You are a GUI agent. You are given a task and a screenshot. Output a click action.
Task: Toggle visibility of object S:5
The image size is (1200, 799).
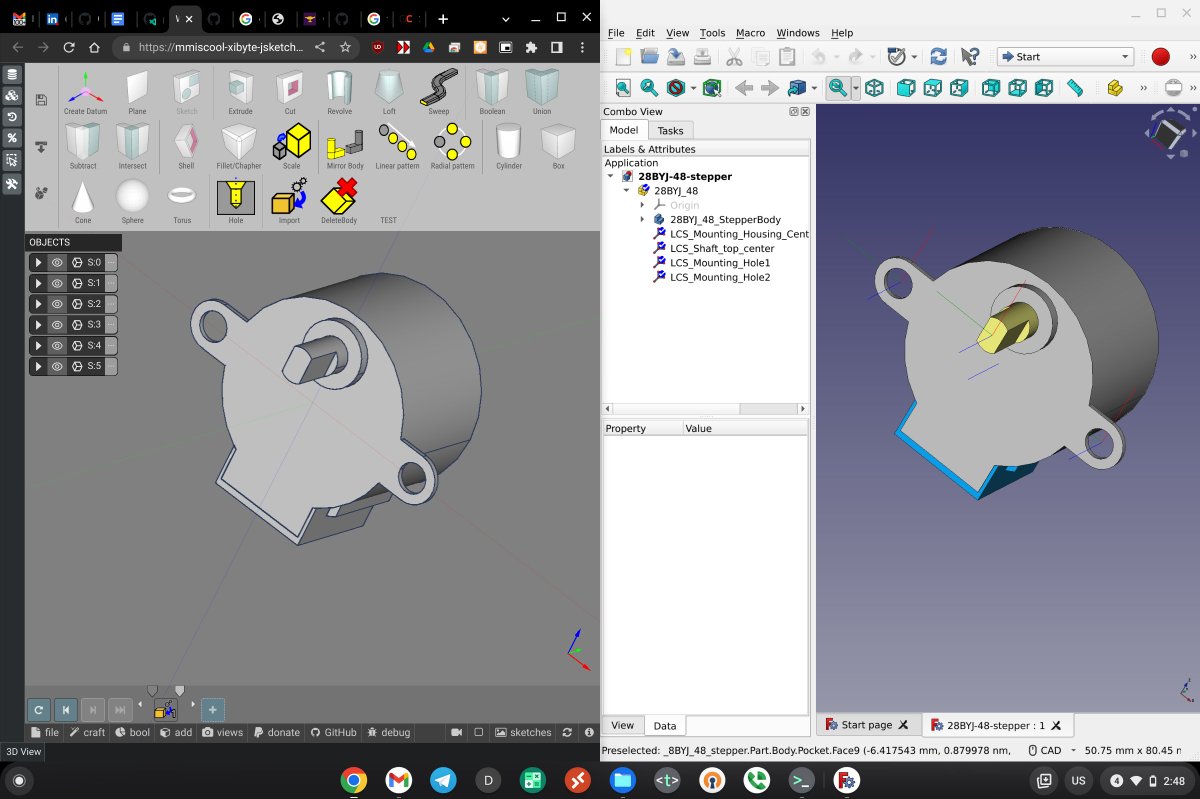(57, 367)
